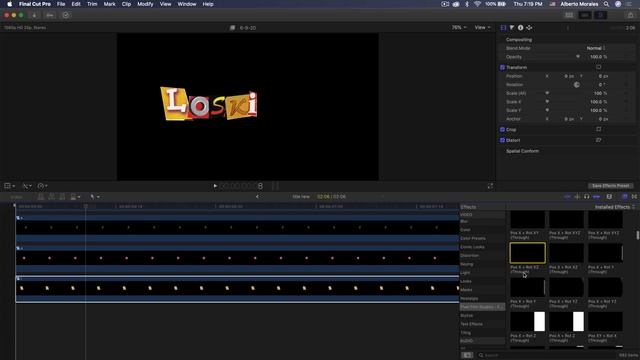640x360 pixels.
Task: Open clip appearance filmstrip icon
Action: 609,197
